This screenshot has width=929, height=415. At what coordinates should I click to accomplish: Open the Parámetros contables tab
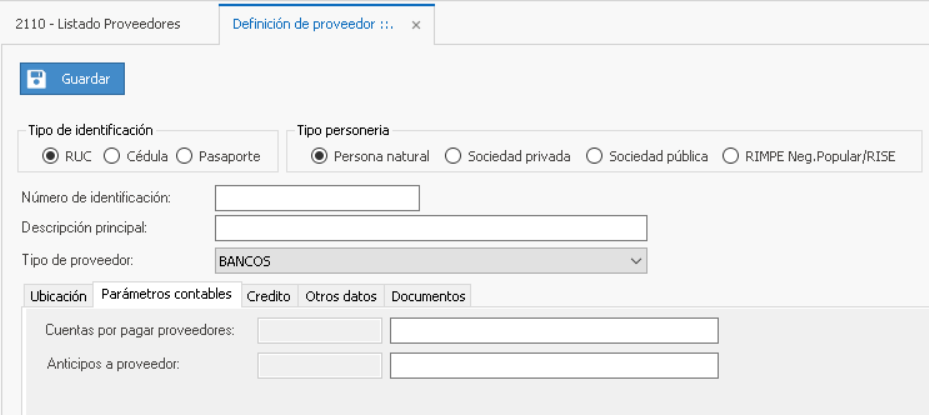(167, 295)
